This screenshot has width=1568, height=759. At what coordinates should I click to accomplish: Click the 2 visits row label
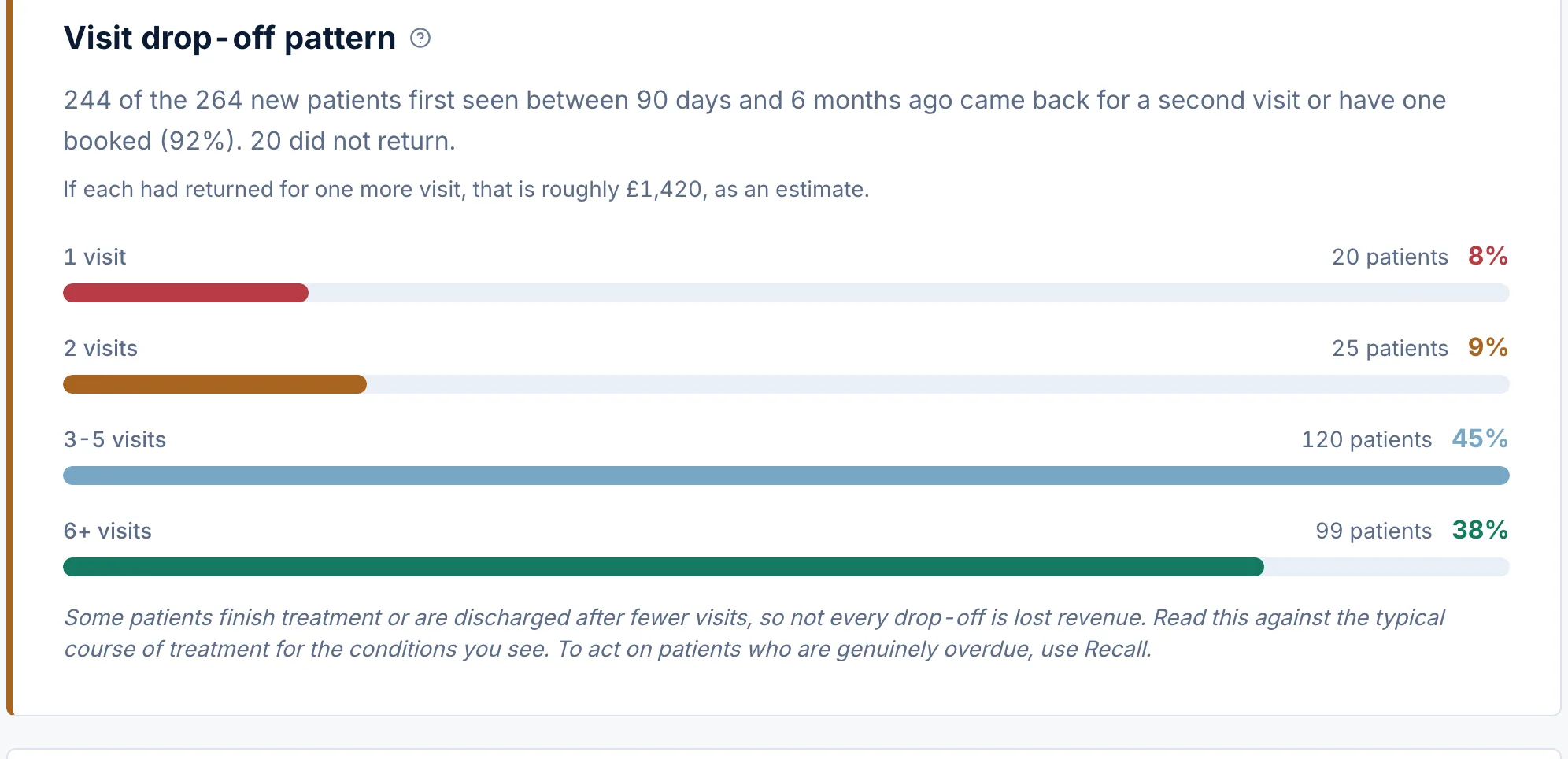click(x=101, y=348)
